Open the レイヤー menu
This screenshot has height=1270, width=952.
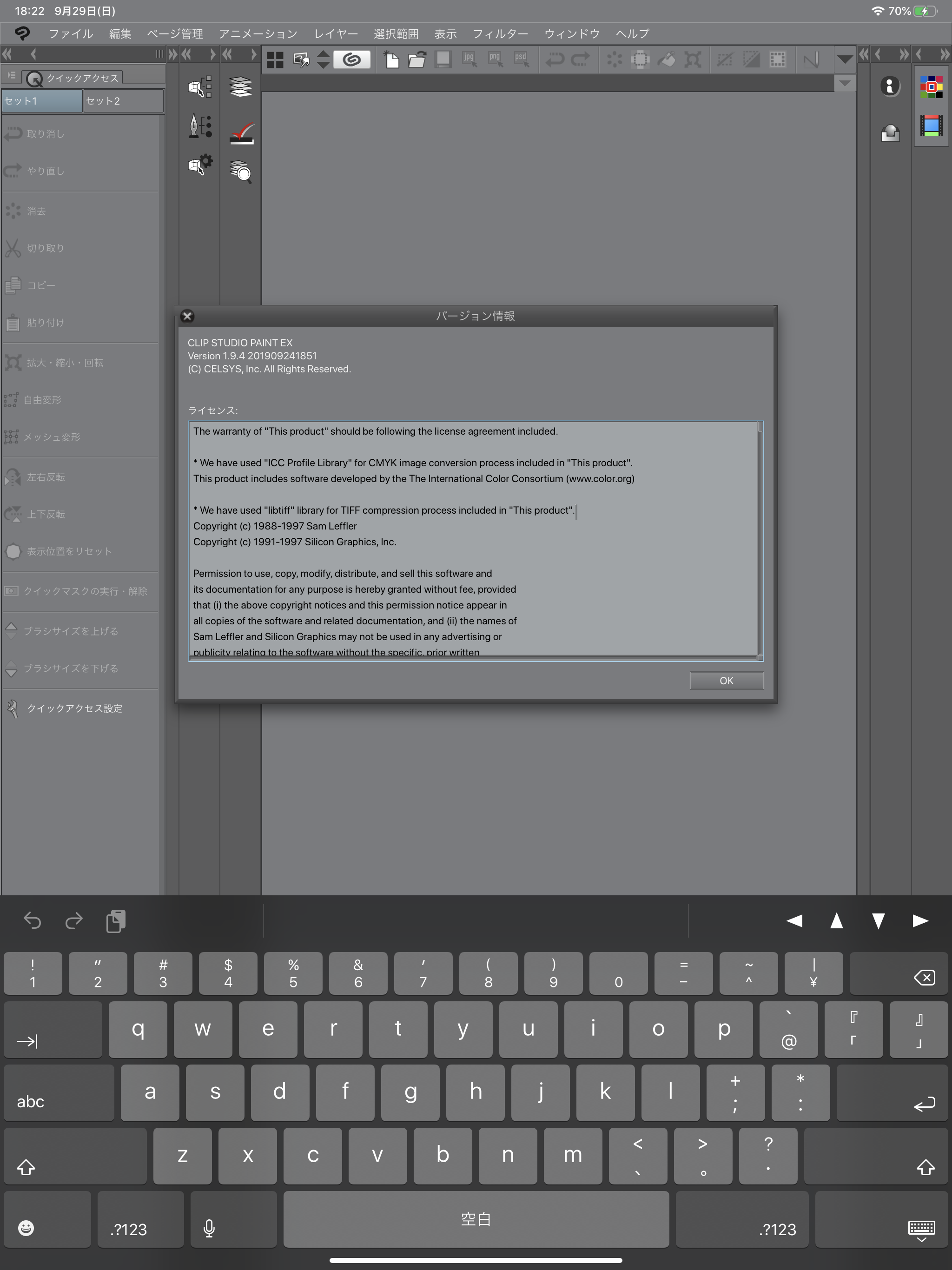click(x=336, y=34)
